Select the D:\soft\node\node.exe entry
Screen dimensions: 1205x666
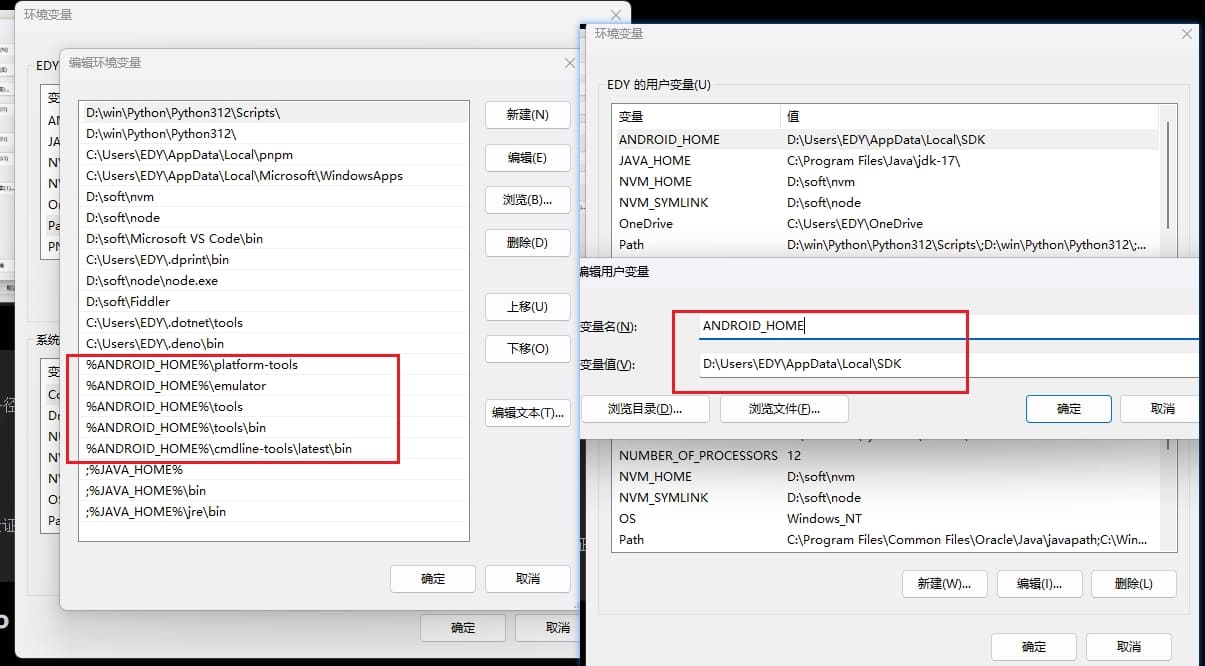[274, 281]
